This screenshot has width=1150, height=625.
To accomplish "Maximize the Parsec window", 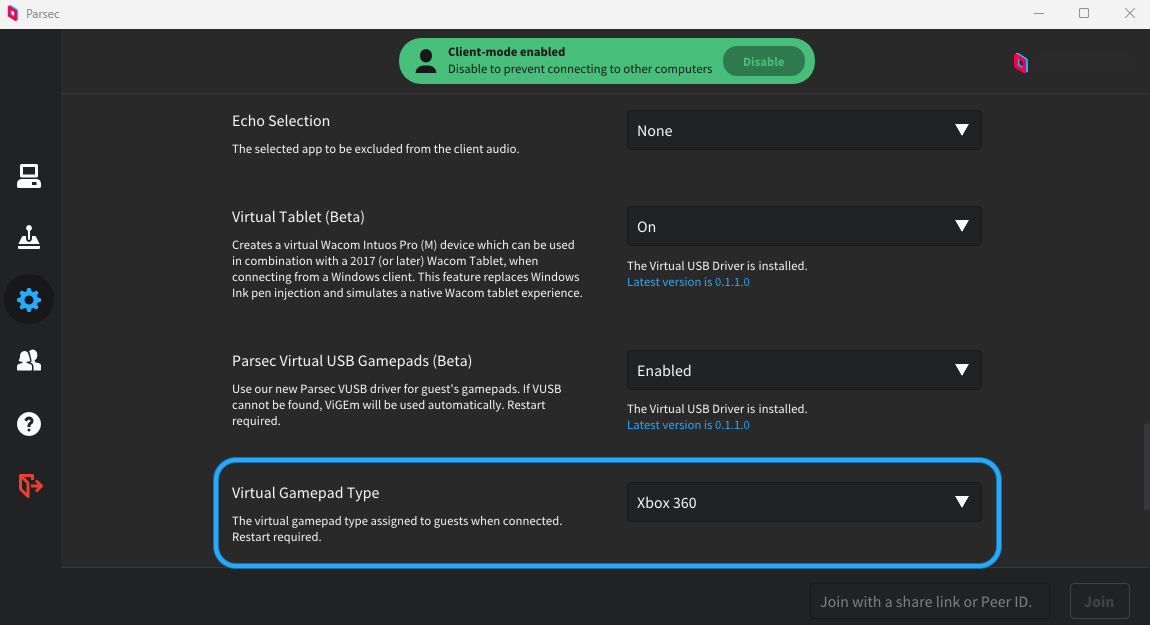I will [x=1084, y=13].
